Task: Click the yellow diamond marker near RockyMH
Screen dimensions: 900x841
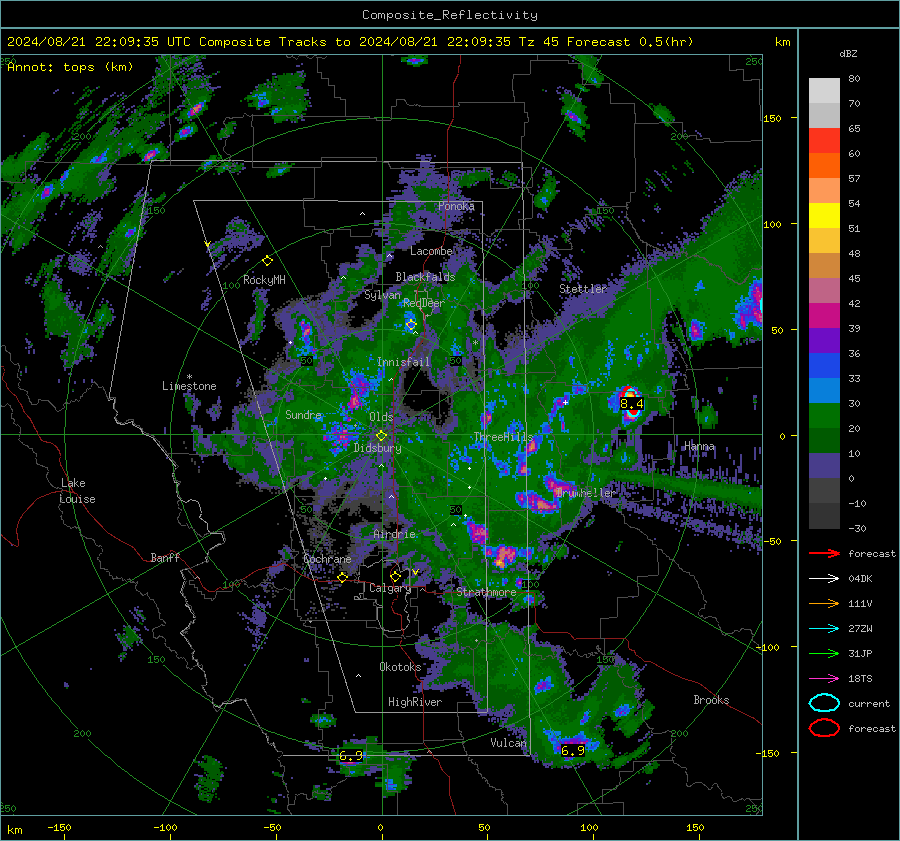Action: 267,261
